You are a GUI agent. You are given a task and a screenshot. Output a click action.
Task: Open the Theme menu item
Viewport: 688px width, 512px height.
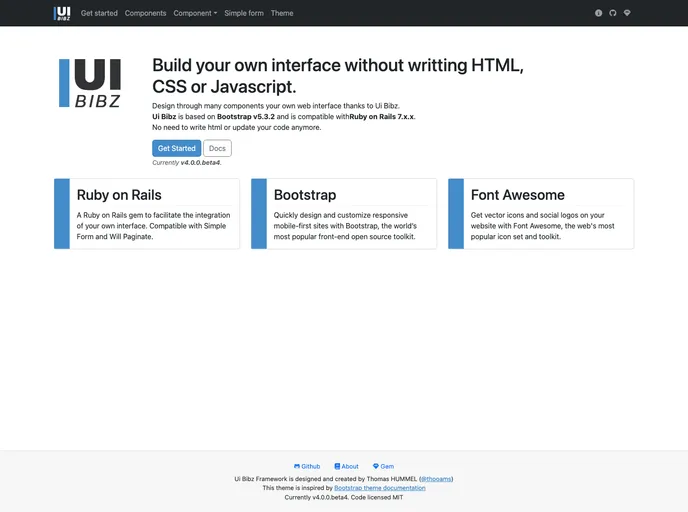[x=282, y=13]
